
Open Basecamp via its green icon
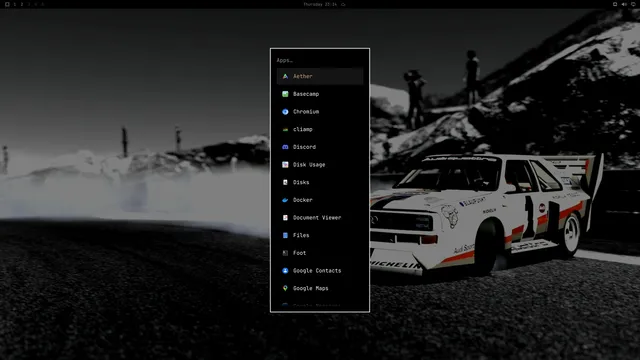(x=285, y=94)
